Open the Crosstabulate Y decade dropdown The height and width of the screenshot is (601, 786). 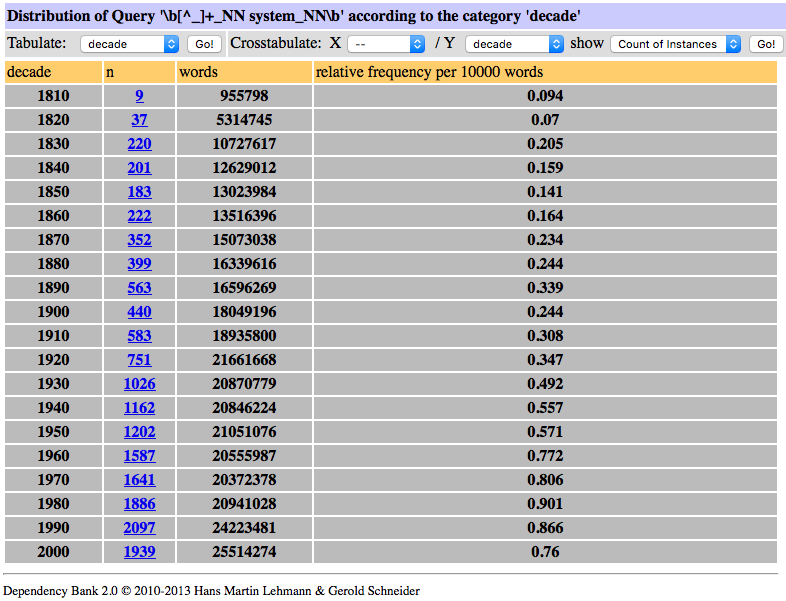click(x=514, y=44)
